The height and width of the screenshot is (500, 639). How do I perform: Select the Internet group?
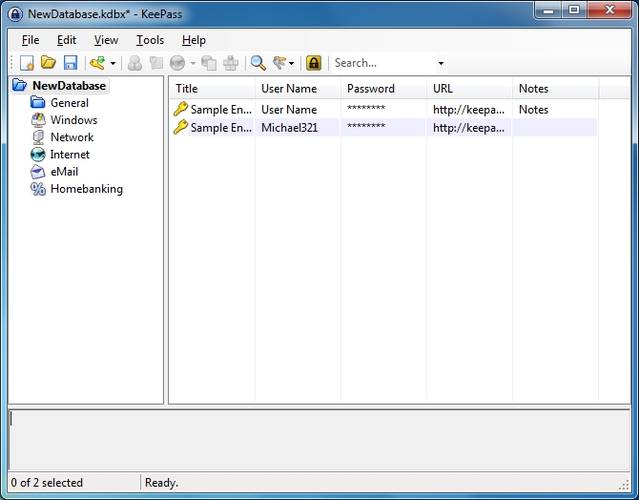pyautogui.click(x=70, y=154)
